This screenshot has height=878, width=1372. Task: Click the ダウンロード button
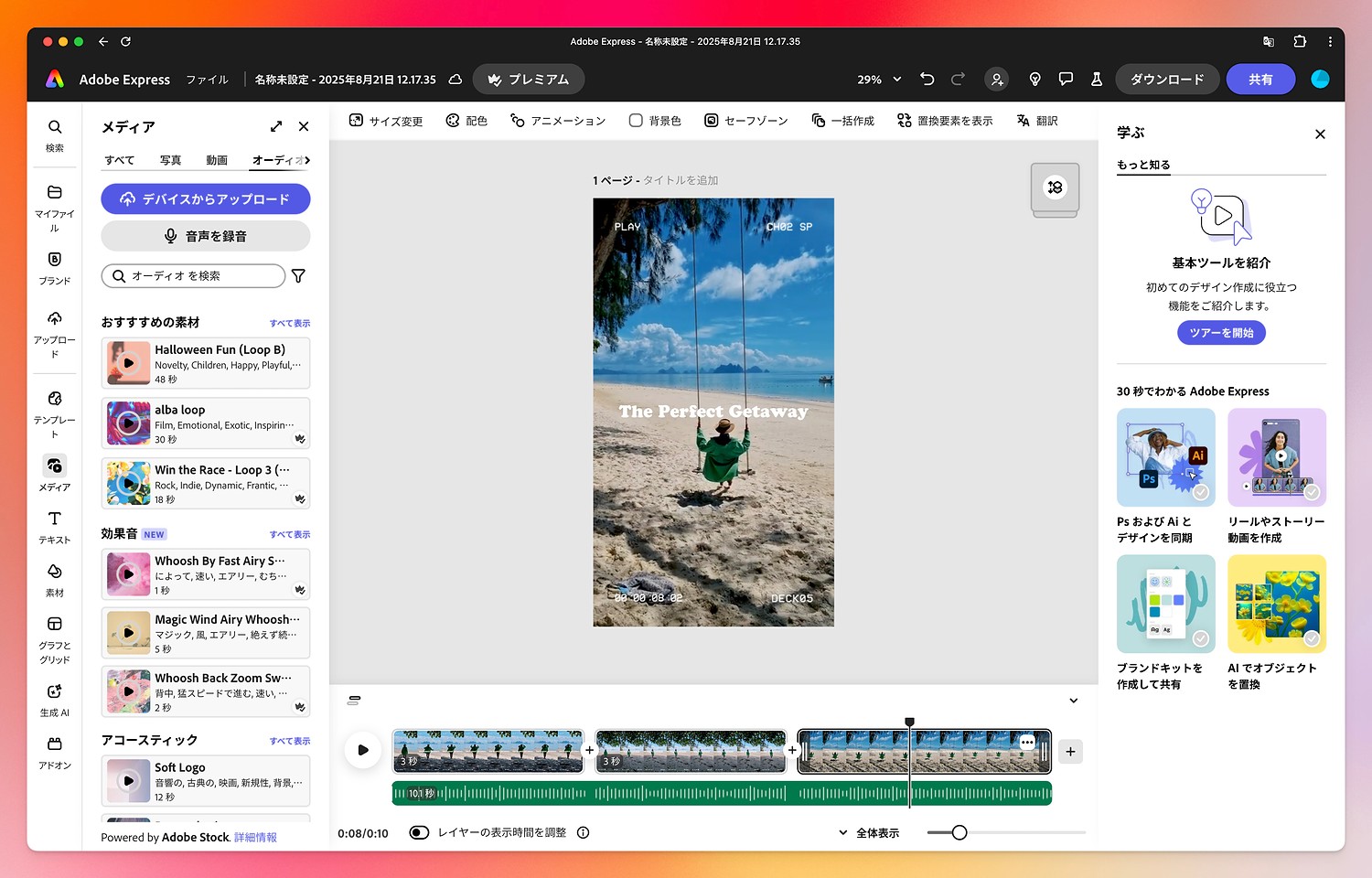coord(1167,80)
